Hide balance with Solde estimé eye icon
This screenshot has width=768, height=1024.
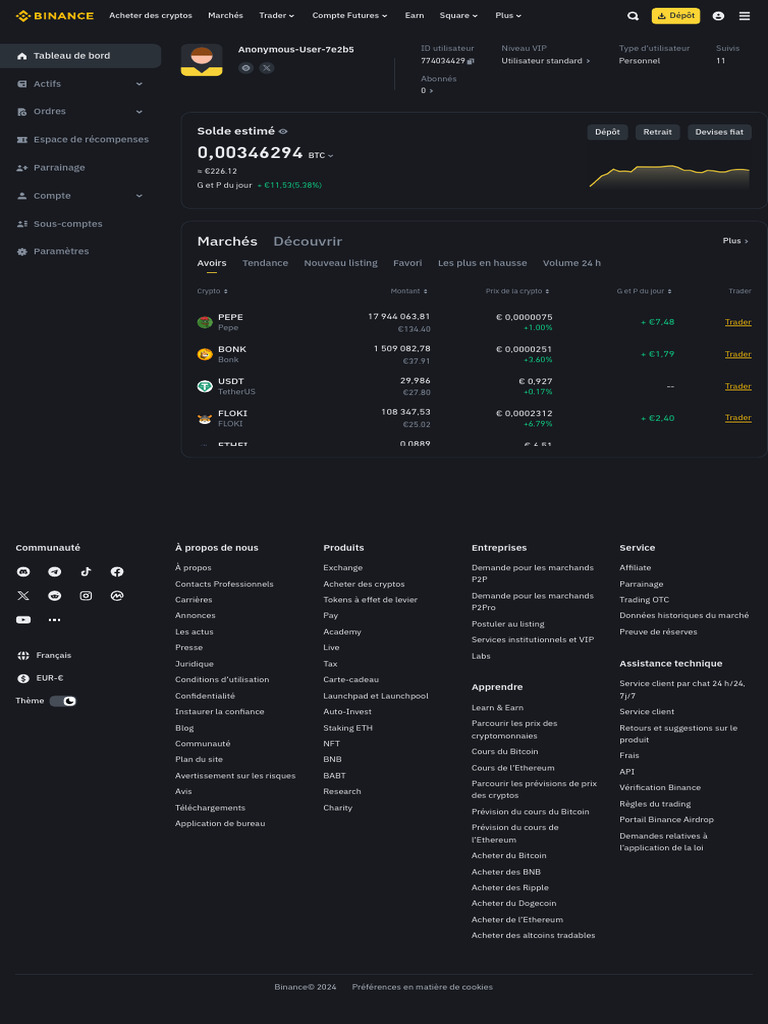283,132
